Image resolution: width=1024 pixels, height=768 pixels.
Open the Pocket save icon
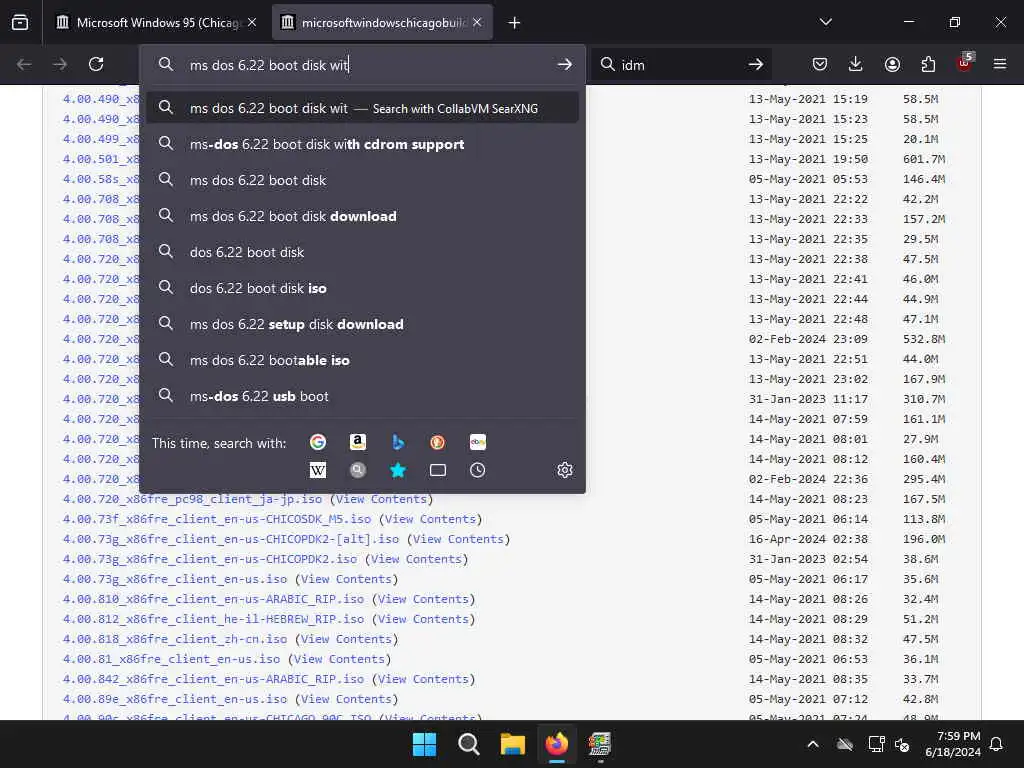pos(820,64)
